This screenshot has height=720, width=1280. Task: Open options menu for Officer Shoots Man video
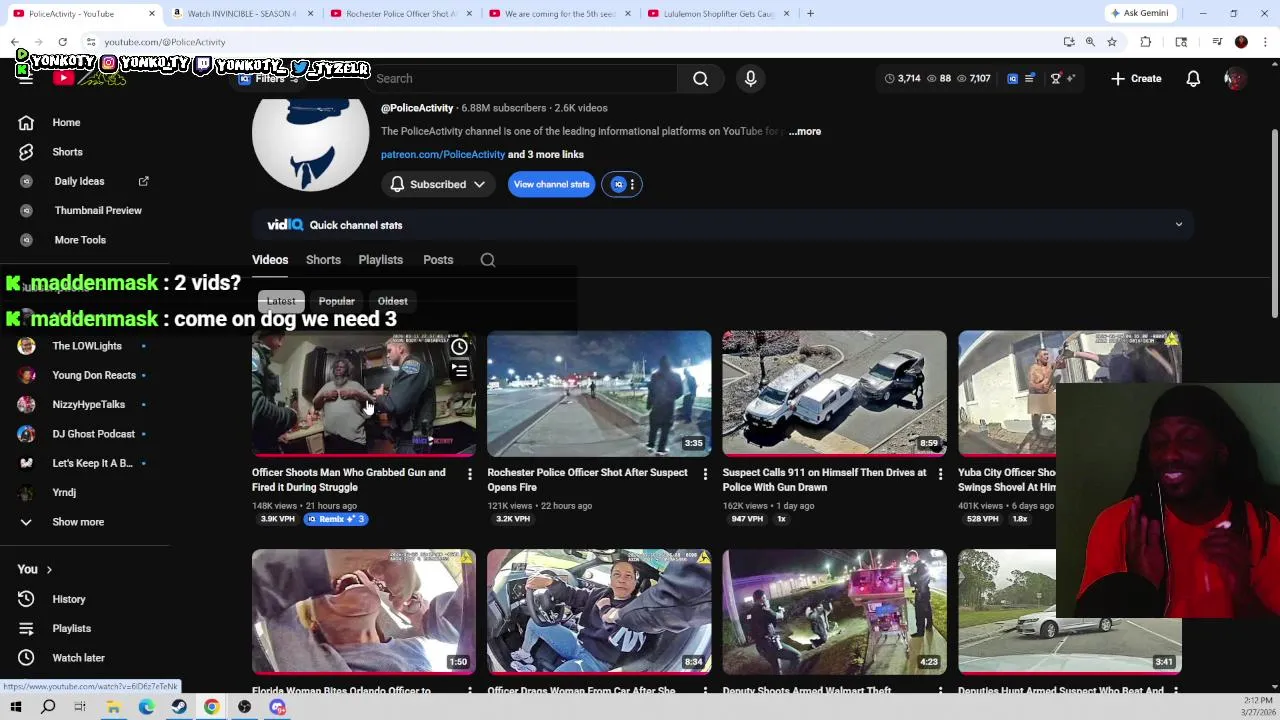(x=469, y=474)
